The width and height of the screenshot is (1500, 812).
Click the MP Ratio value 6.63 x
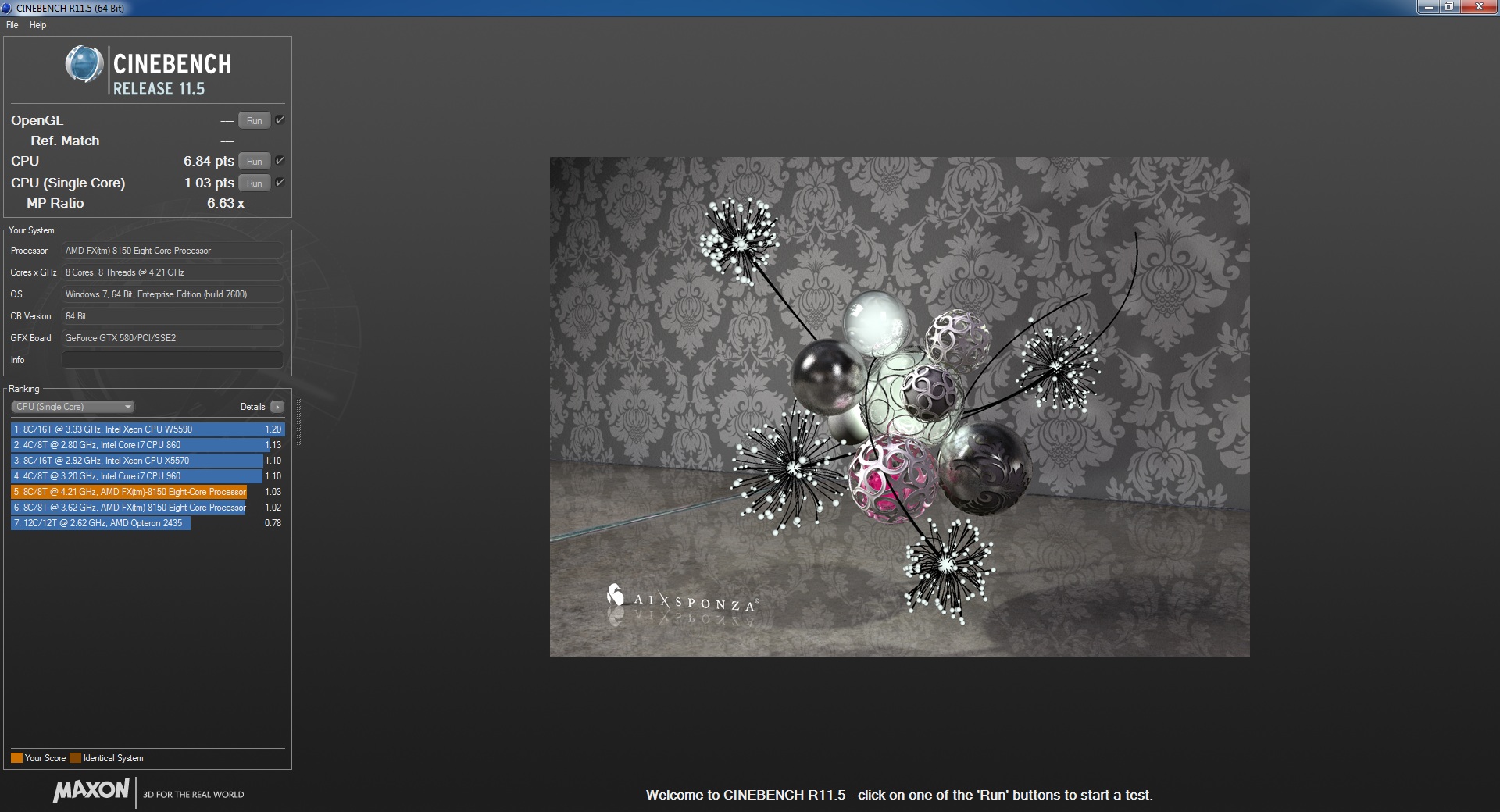[x=226, y=203]
